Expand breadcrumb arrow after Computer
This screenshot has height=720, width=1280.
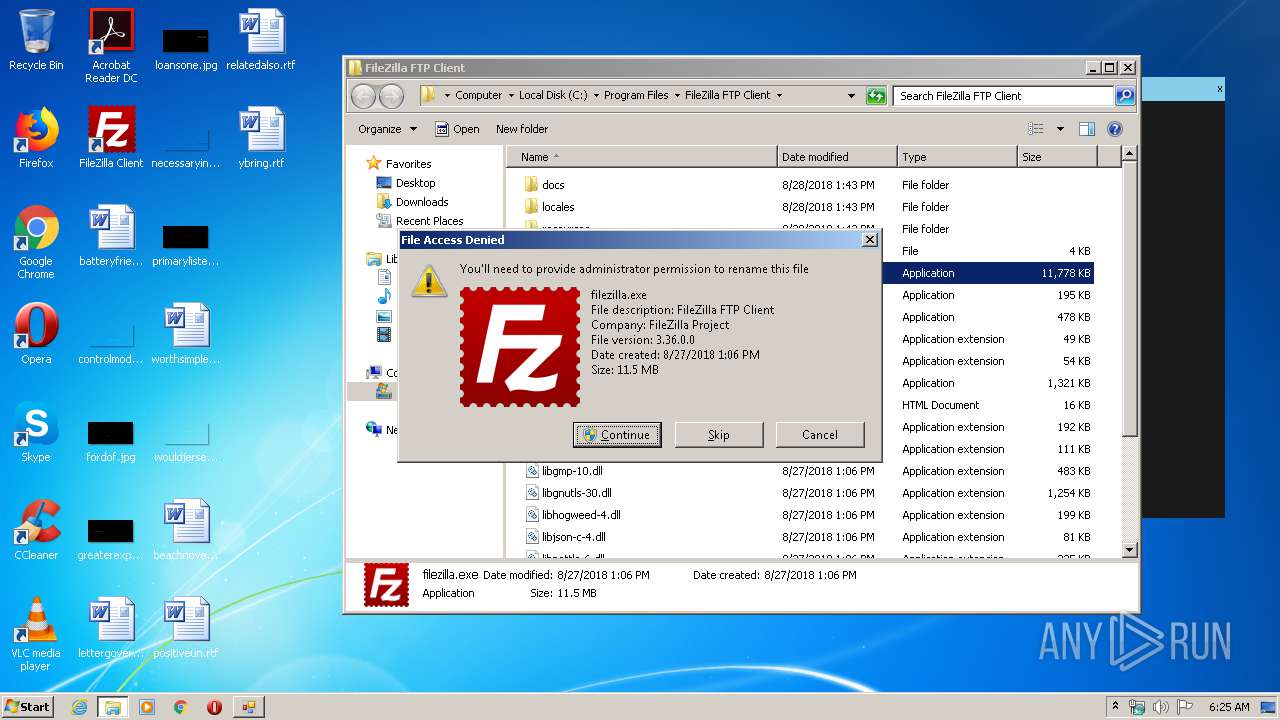[511, 96]
